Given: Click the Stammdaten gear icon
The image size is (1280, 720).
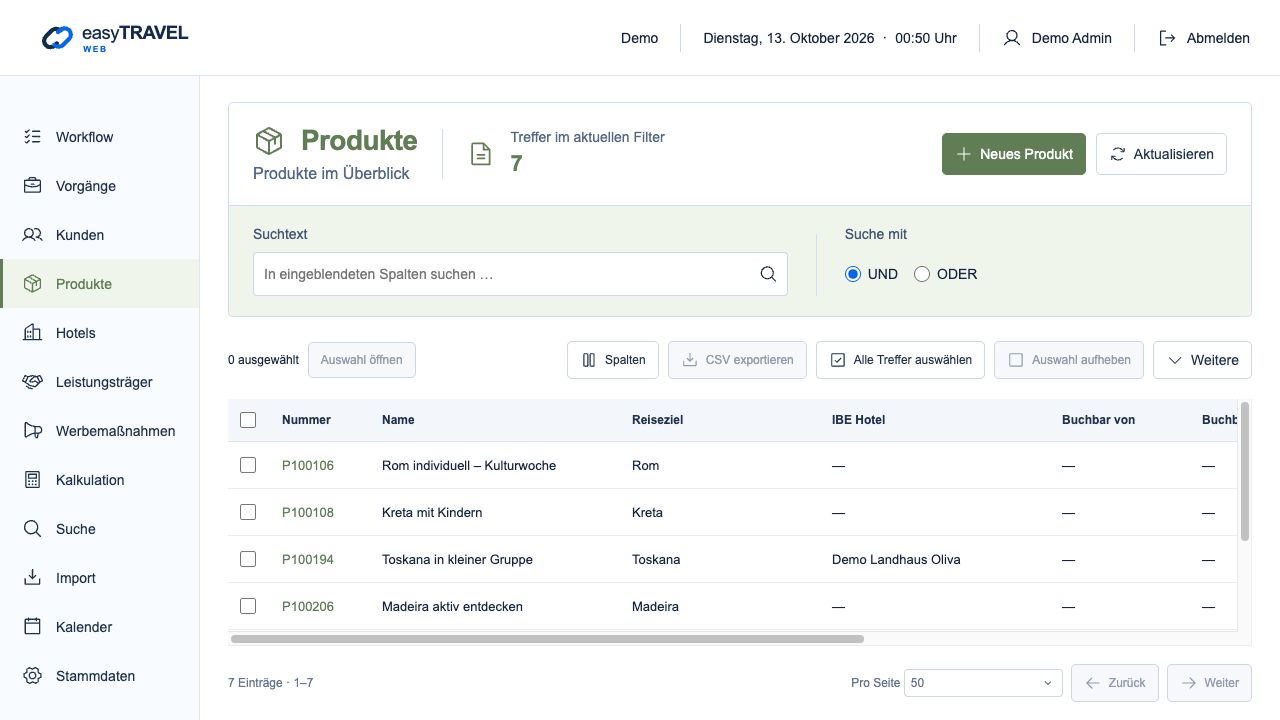Looking at the screenshot, I should coord(33,676).
